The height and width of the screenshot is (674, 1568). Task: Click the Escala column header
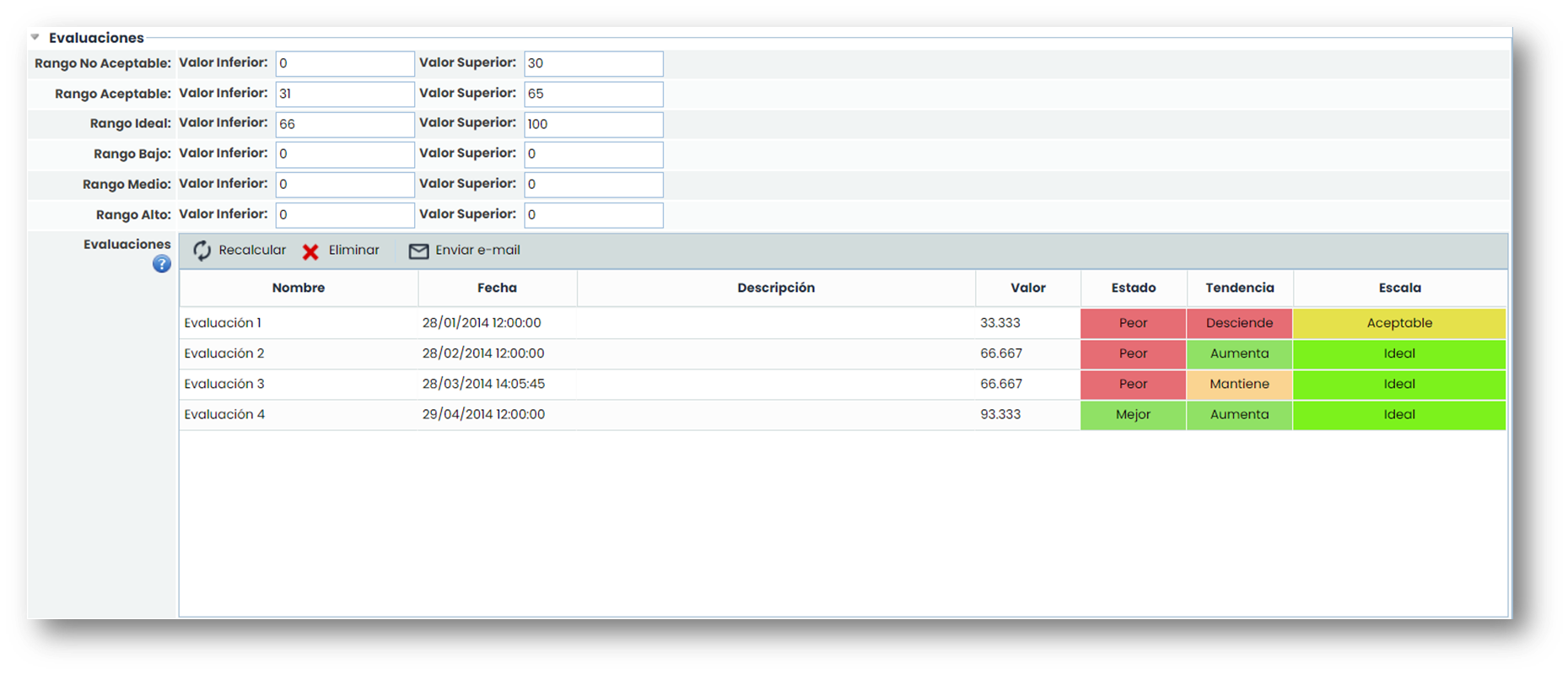(1399, 288)
